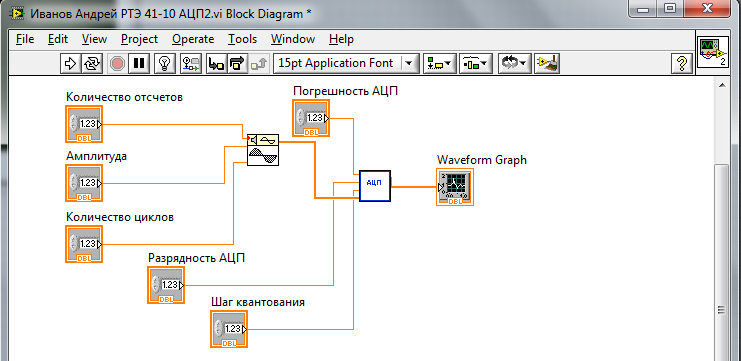Select the Waveform Graph terminal

[455, 187]
